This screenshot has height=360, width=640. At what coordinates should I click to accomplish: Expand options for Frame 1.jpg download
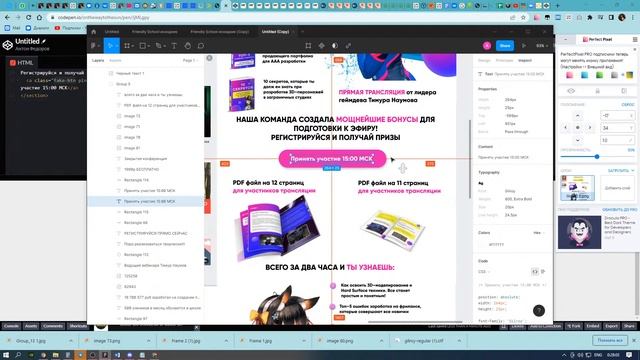[304, 340]
